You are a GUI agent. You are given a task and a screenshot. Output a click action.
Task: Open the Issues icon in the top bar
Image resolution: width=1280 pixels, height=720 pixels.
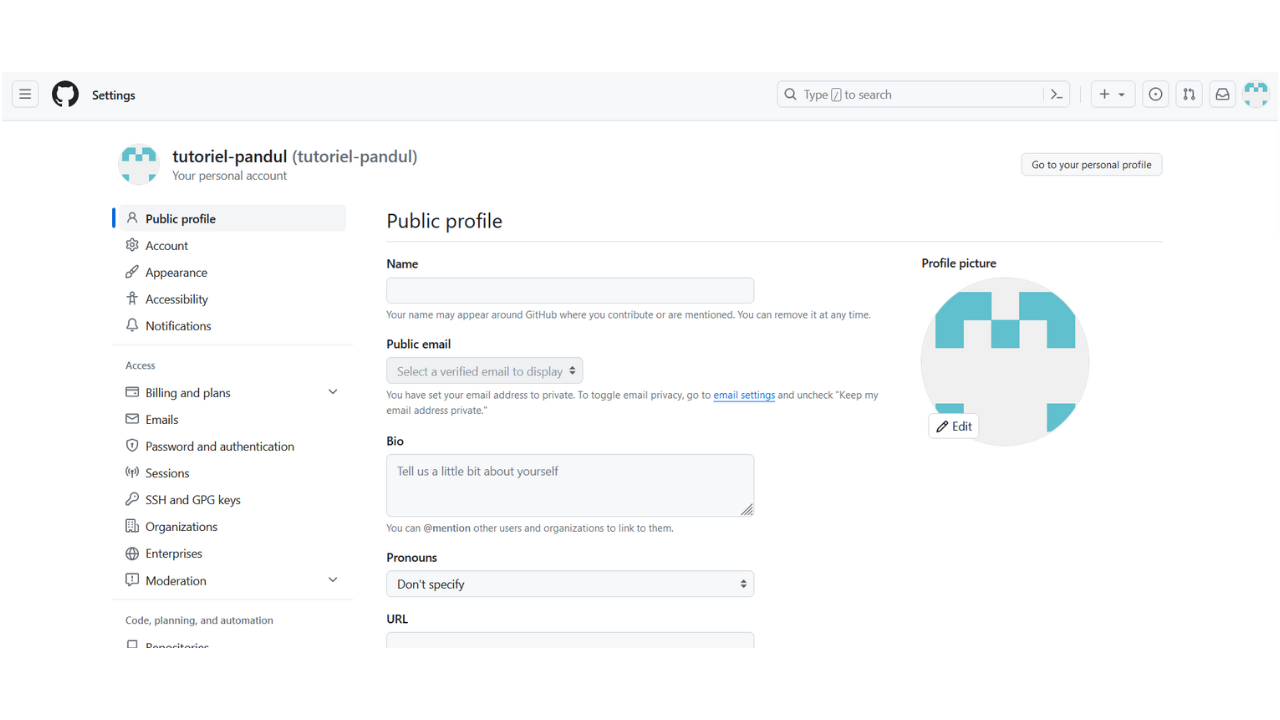pyautogui.click(x=1155, y=94)
